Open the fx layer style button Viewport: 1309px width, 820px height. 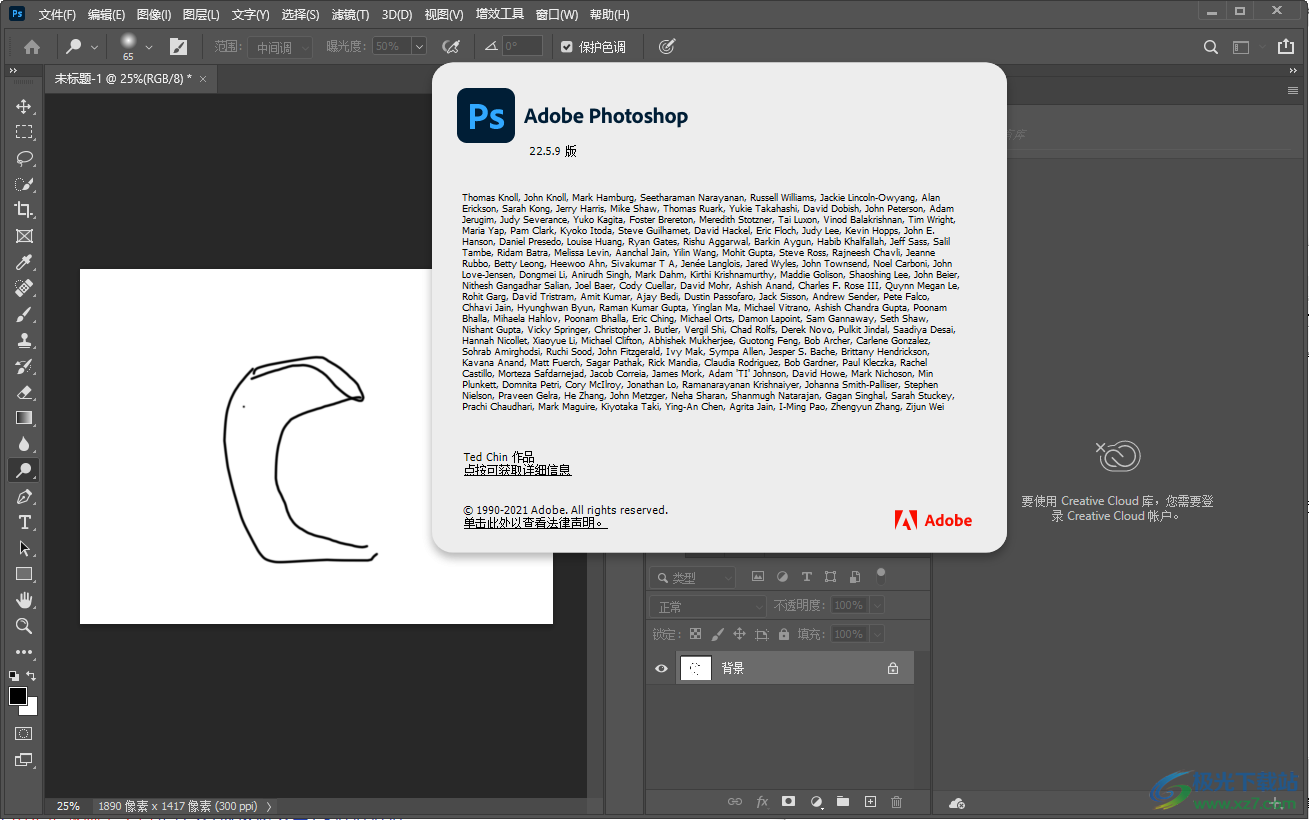click(x=762, y=802)
